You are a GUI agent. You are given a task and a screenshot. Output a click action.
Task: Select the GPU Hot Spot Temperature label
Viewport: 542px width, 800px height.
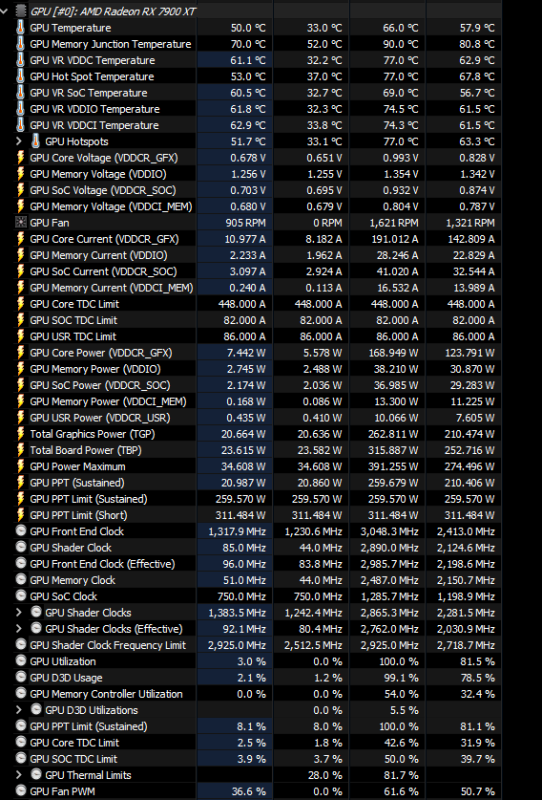92,77
